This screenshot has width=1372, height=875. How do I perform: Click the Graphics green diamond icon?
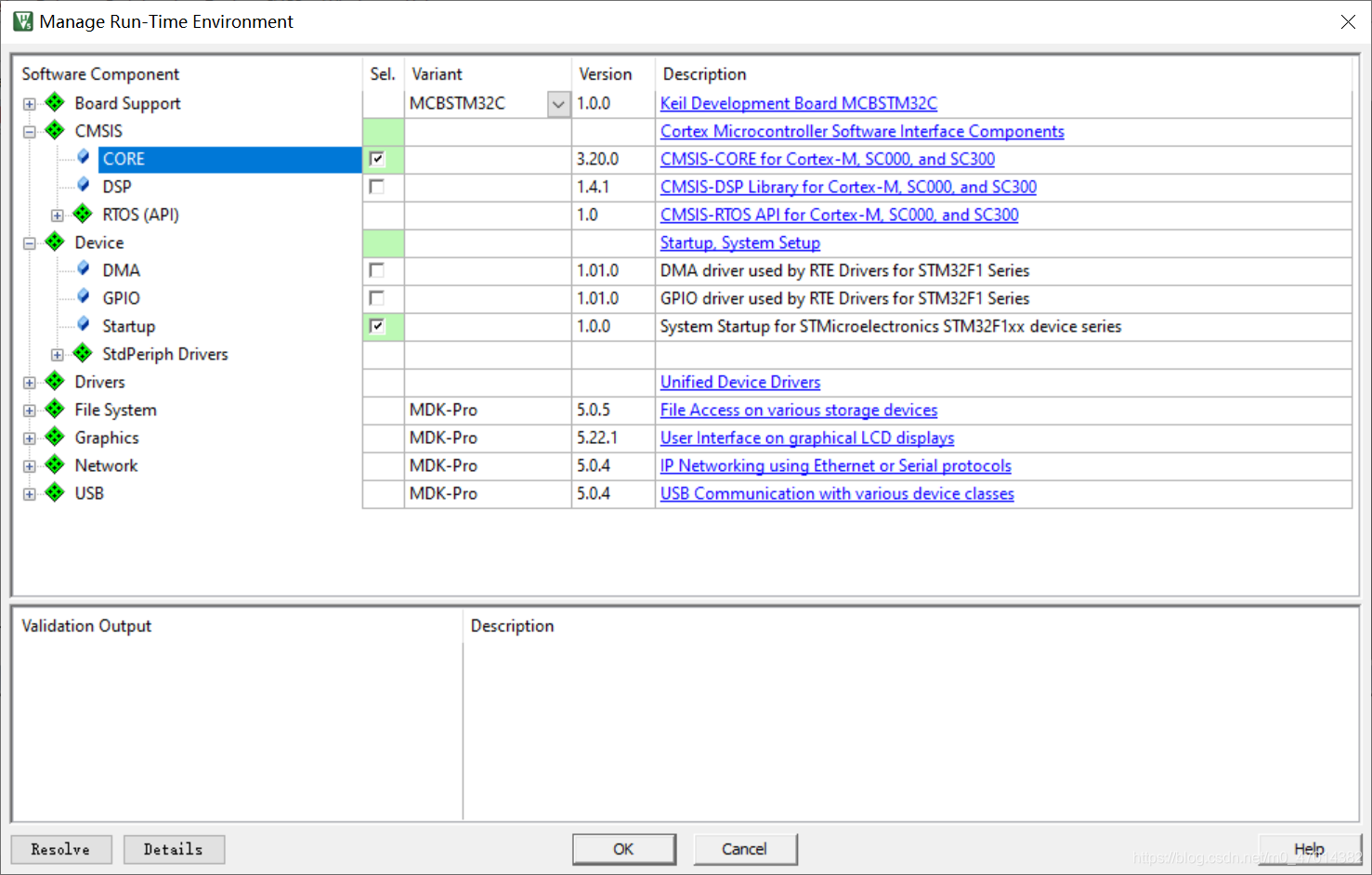pyautogui.click(x=55, y=437)
